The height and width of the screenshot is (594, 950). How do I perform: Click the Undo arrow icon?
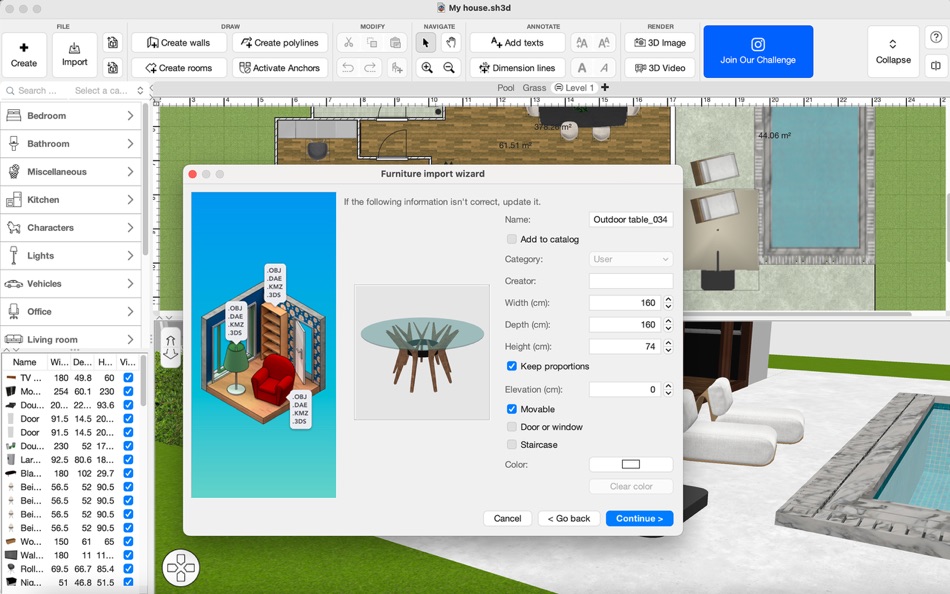348,68
